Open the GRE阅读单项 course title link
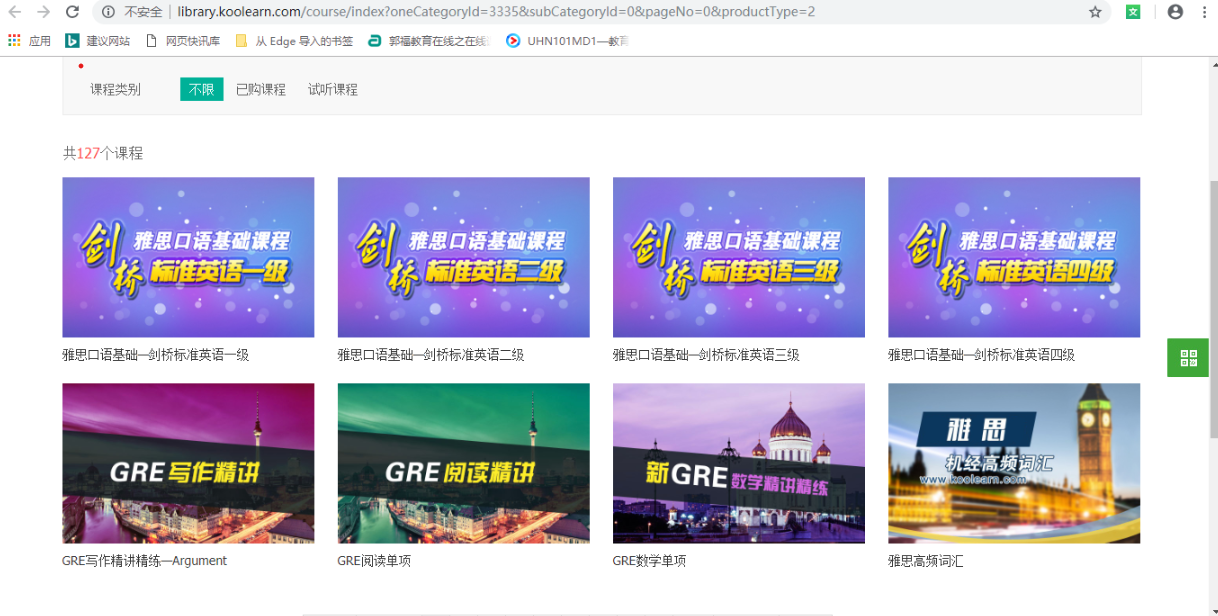1218x616 pixels. tap(374, 561)
